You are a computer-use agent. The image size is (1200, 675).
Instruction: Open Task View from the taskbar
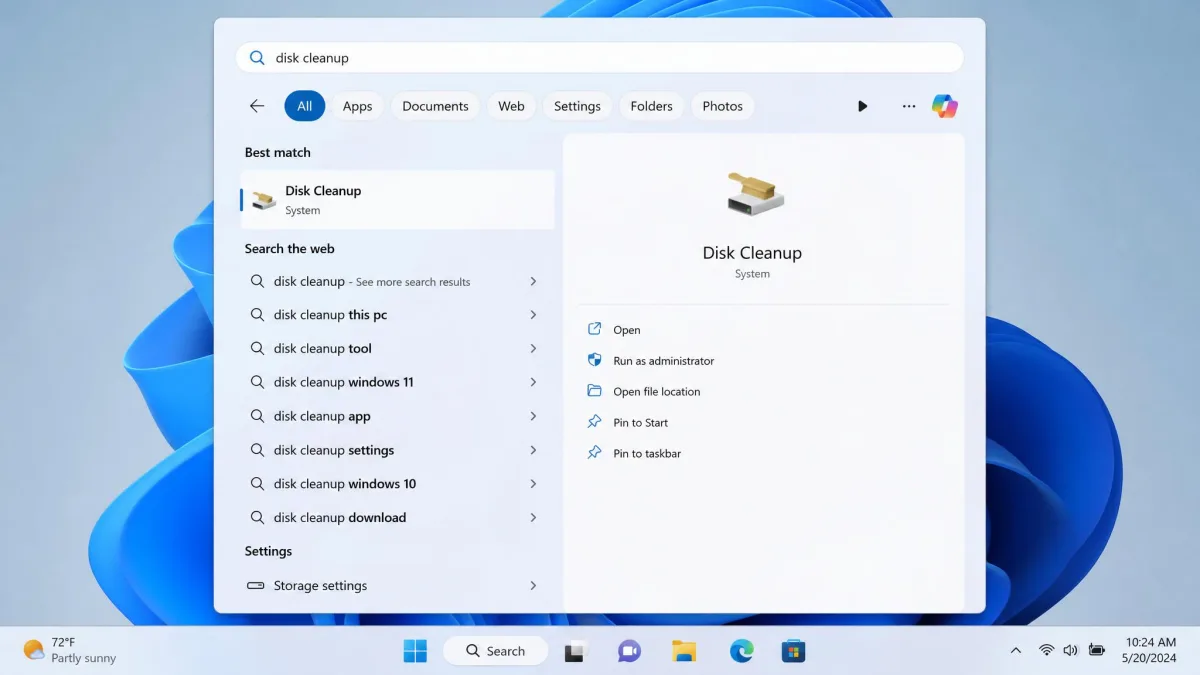[x=575, y=652]
